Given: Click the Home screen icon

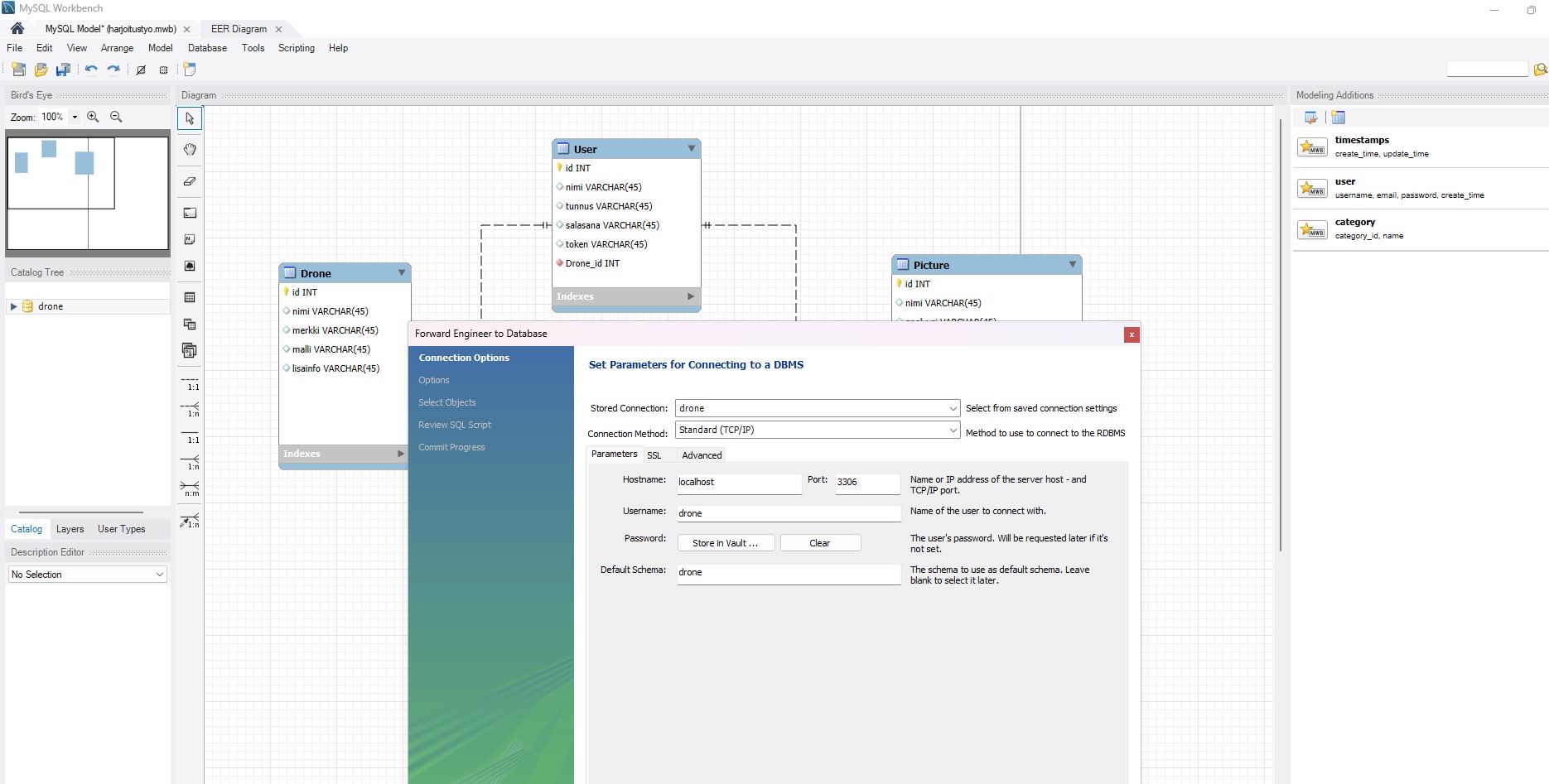Looking at the screenshot, I should point(17,29).
